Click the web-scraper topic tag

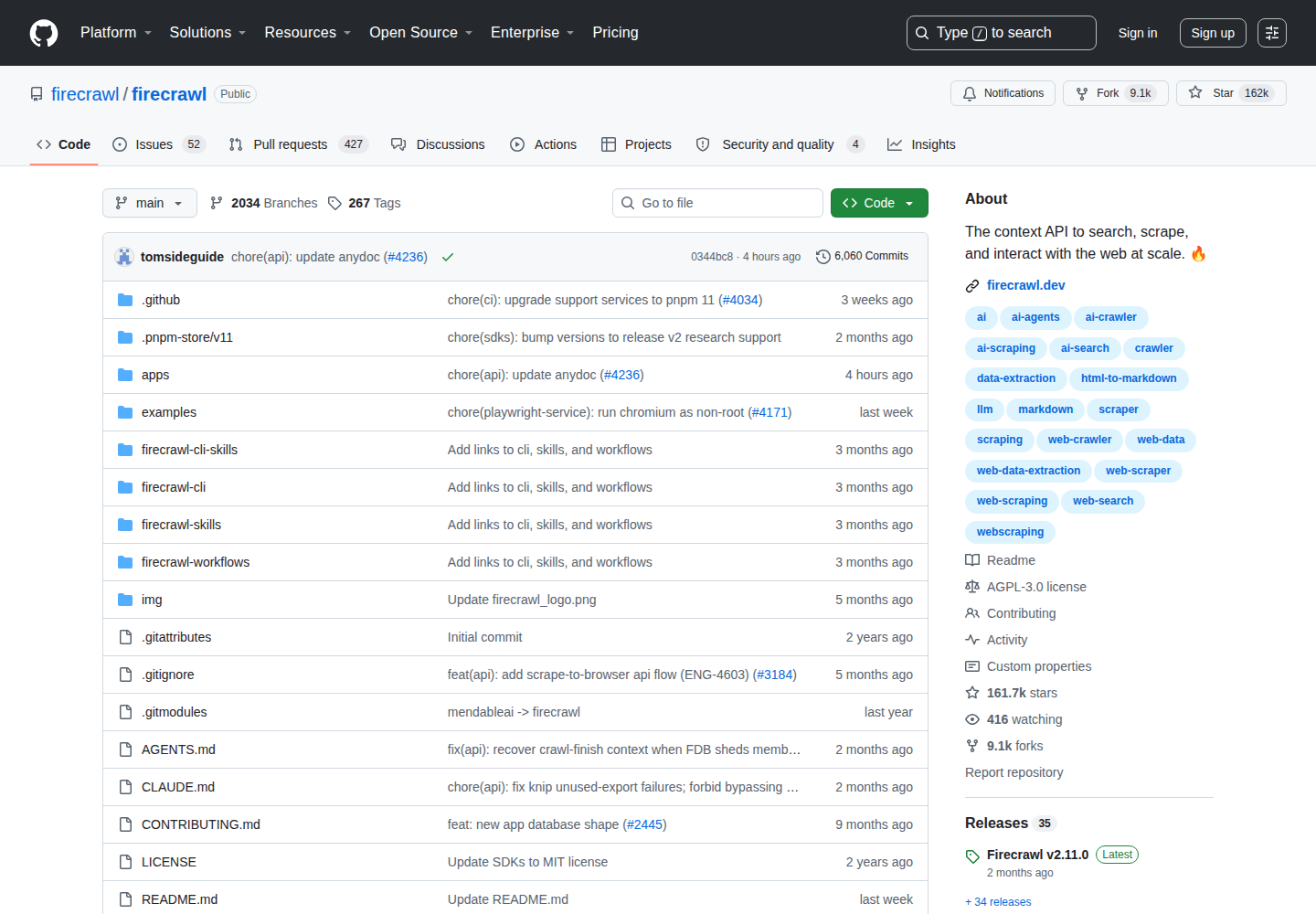(1138, 471)
